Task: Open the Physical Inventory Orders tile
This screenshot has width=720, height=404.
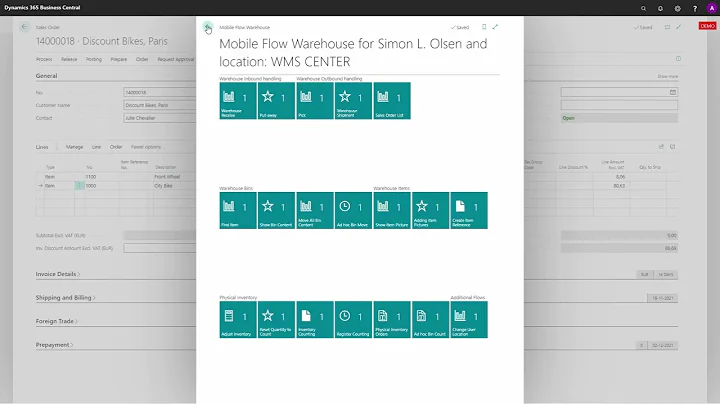Action: click(x=392, y=320)
